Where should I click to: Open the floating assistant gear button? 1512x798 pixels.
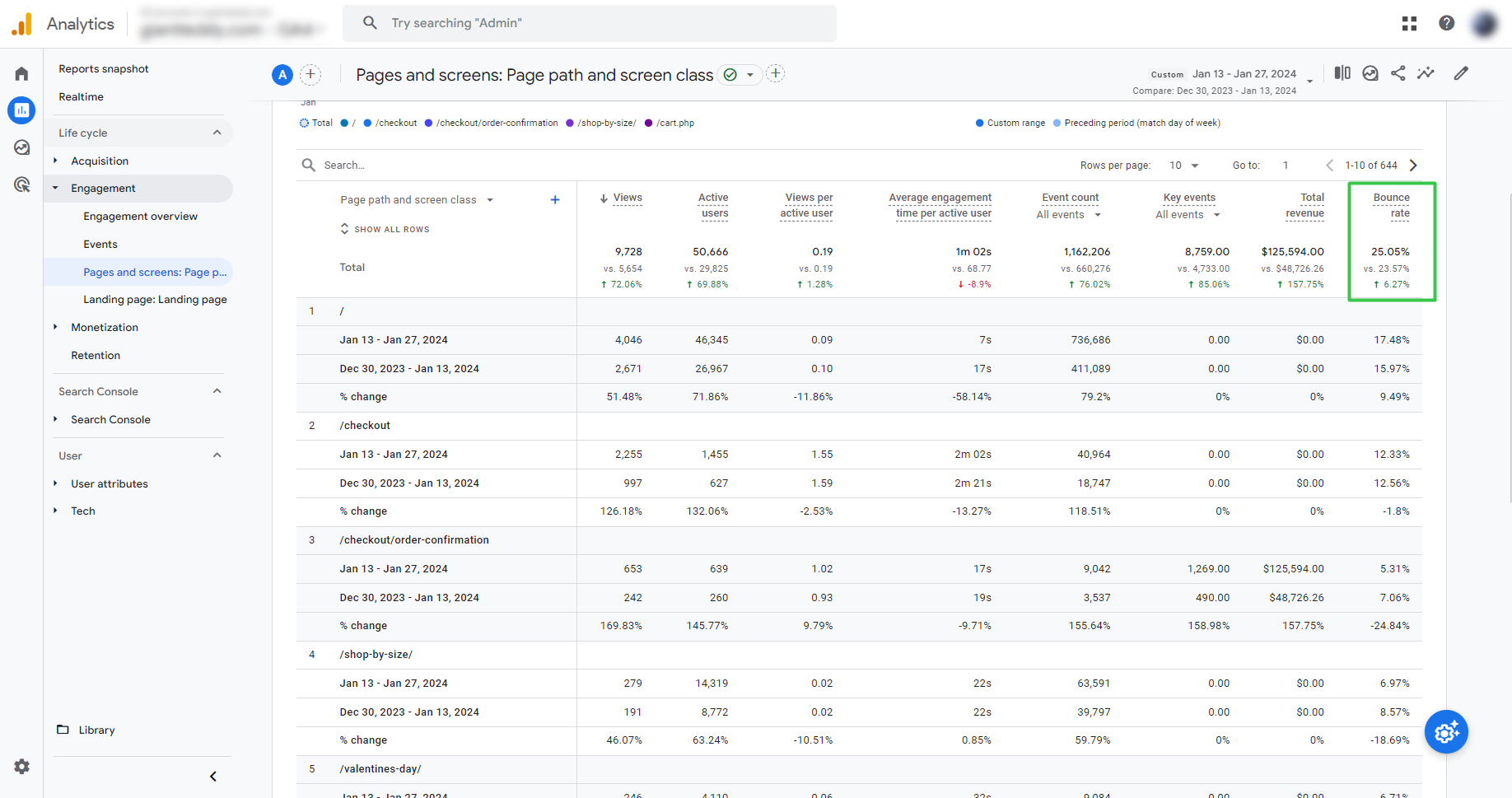click(x=1447, y=731)
